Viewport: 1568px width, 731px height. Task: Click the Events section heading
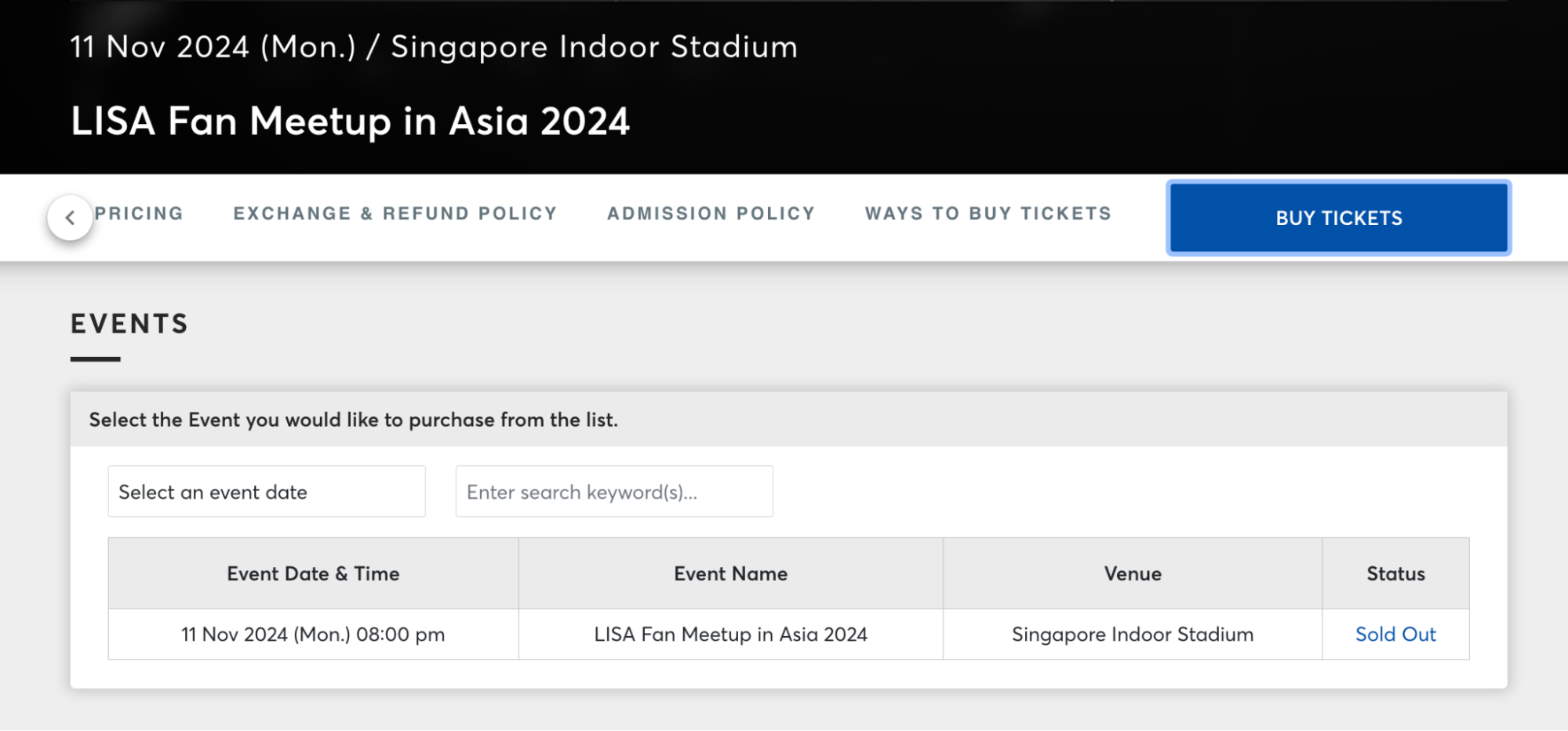pyautogui.click(x=129, y=324)
